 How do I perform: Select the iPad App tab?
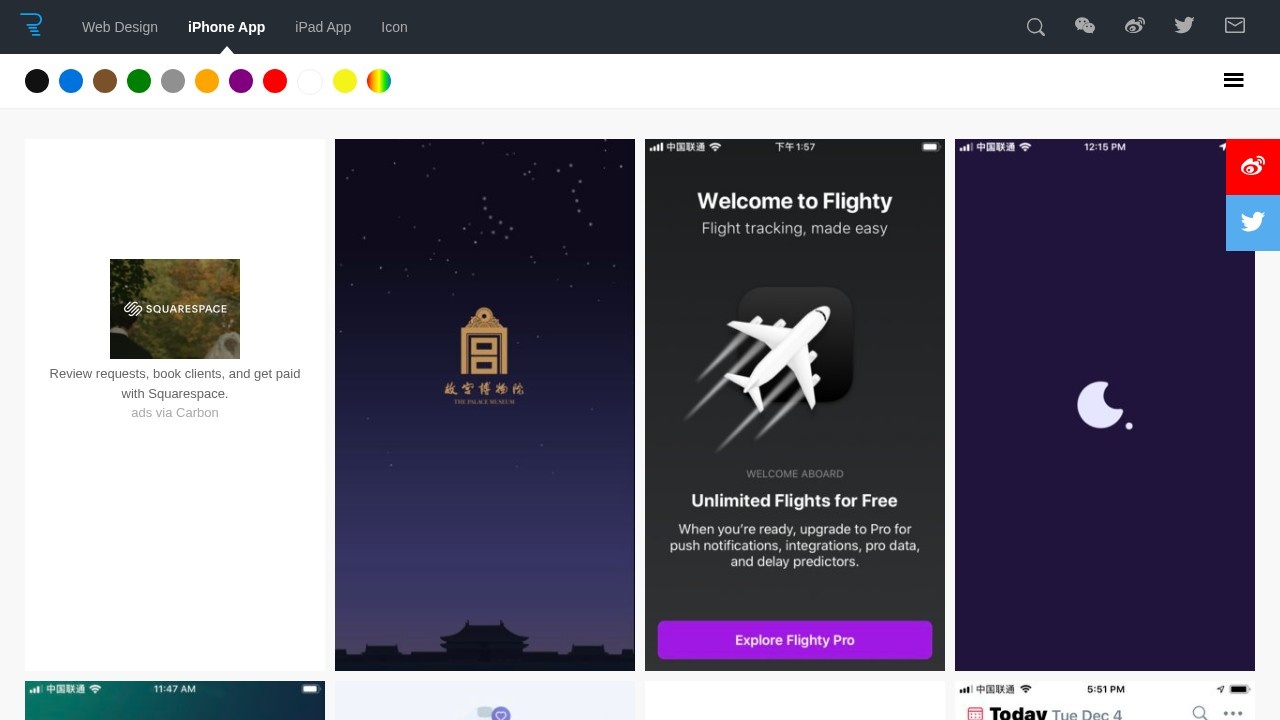pyautogui.click(x=323, y=27)
